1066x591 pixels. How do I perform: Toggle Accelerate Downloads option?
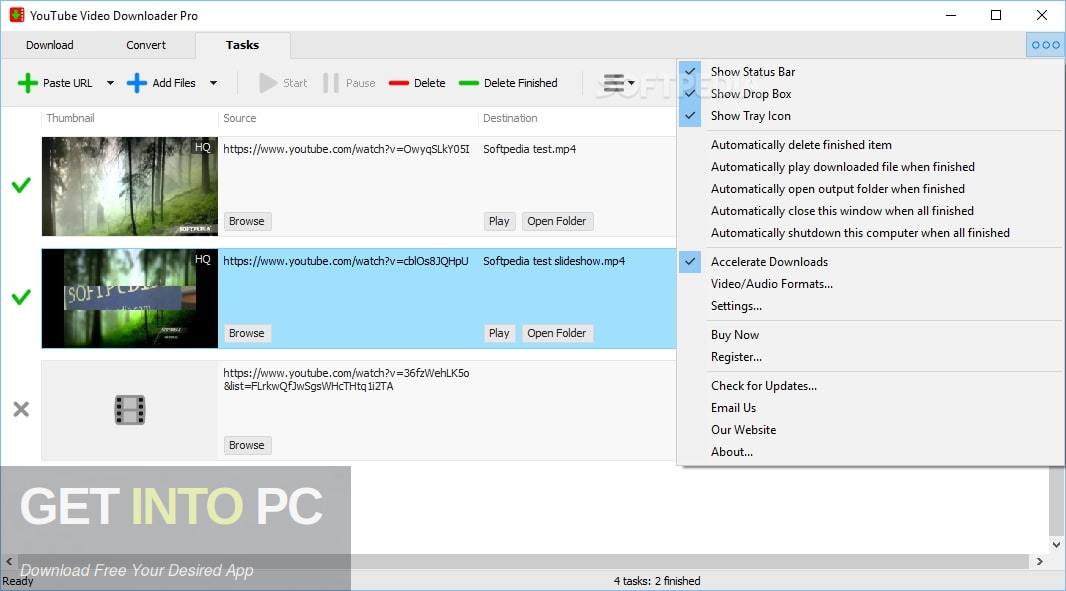point(870,262)
